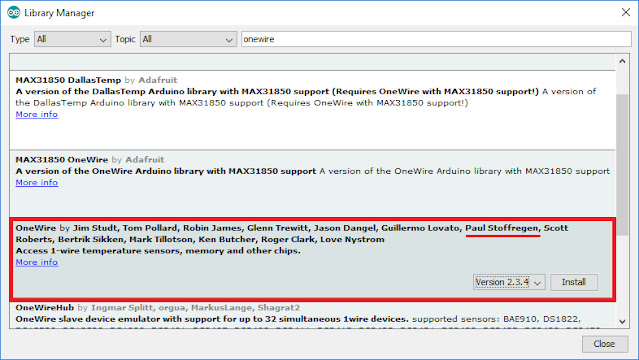Open More info link for MAX31850 DallasTemp
This screenshot has height=360, width=639.
point(37,115)
